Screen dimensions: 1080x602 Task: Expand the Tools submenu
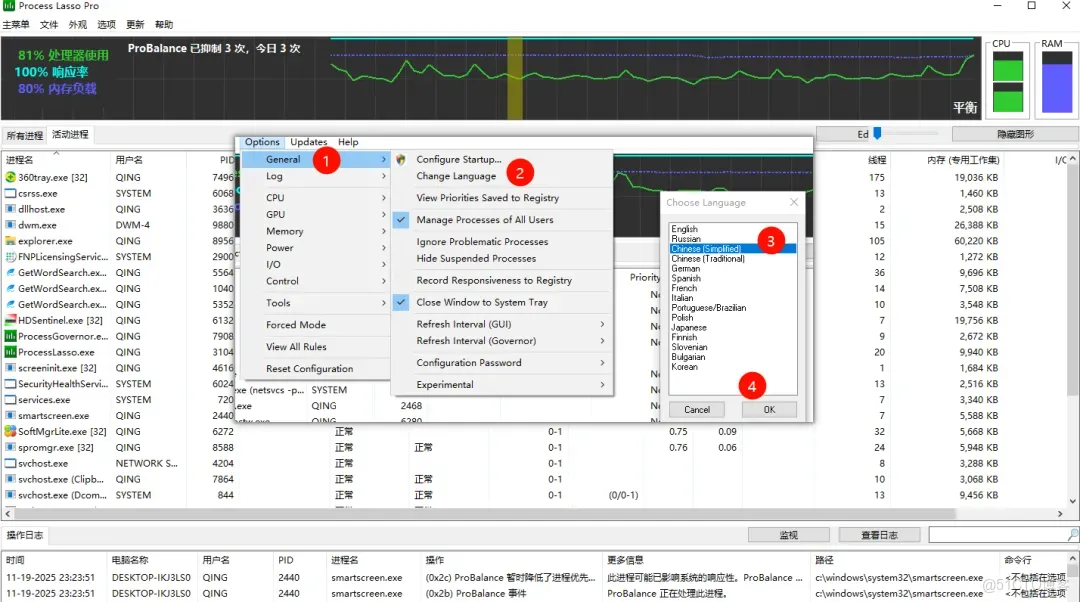pyautogui.click(x=315, y=303)
